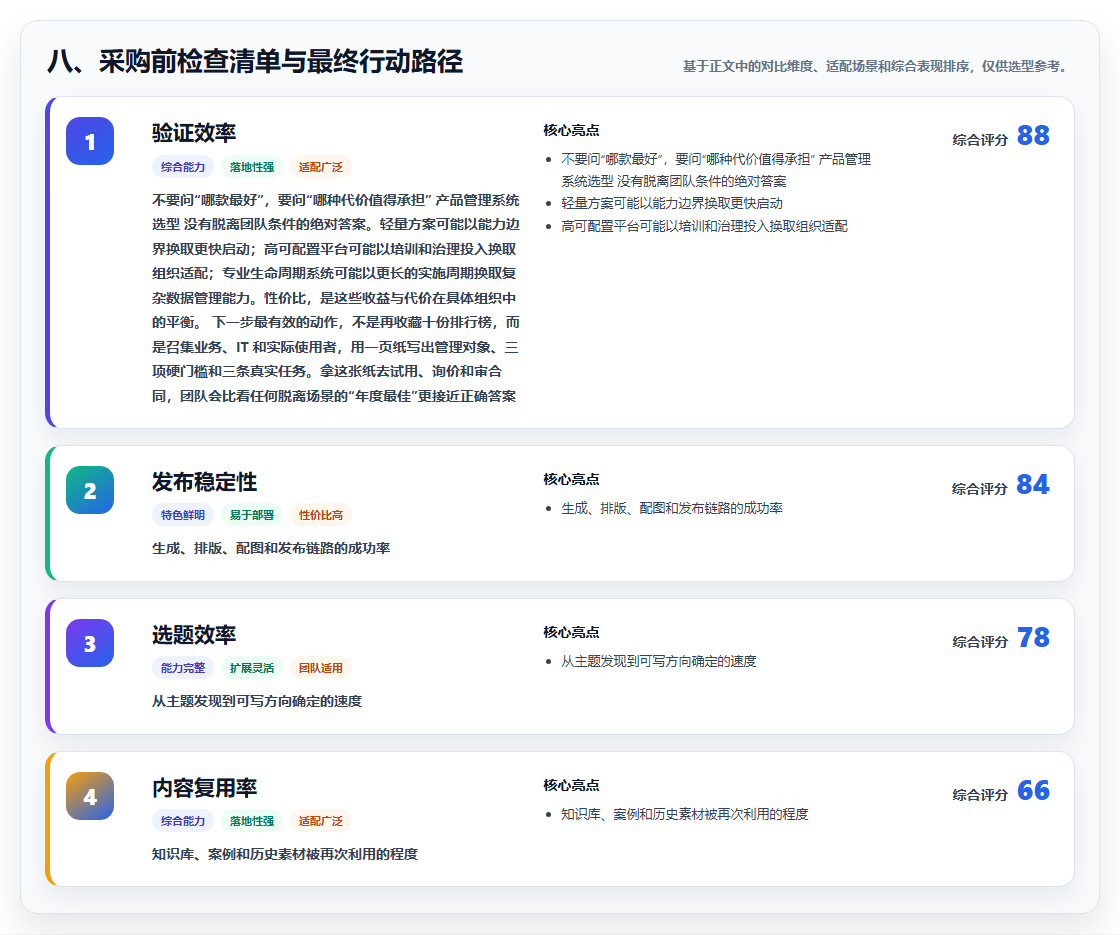
Task: Click the score 66 value
Action: point(1033,790)
